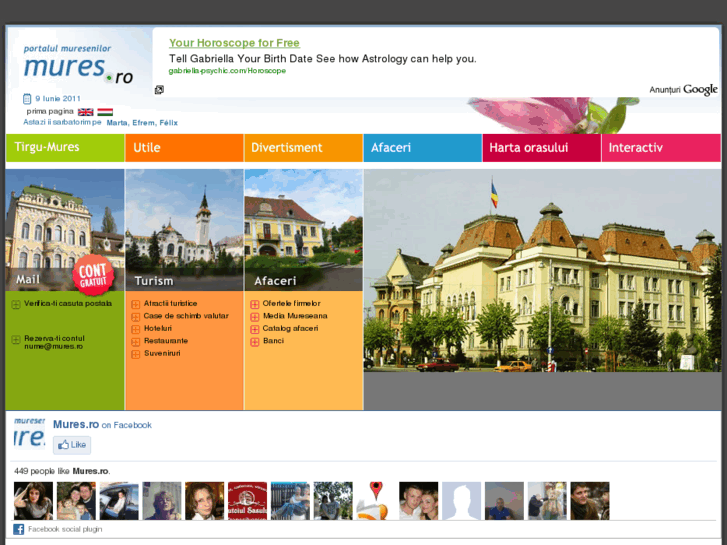Open the default silhouette fan thumbnail
Image resolution: width=727 pixels, height=545 pixels.
click(461, 501)
